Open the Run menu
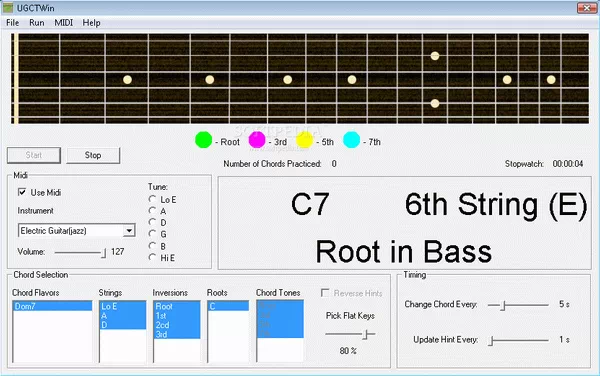 tap(37, 23)
